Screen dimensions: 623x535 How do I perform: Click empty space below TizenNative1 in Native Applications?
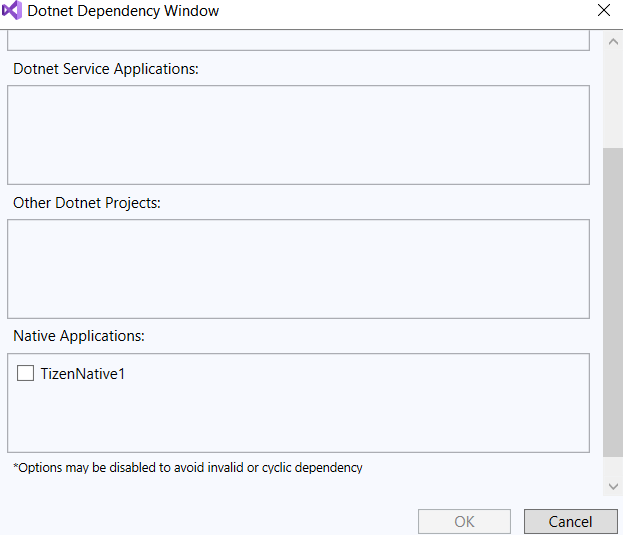[298, 420]
